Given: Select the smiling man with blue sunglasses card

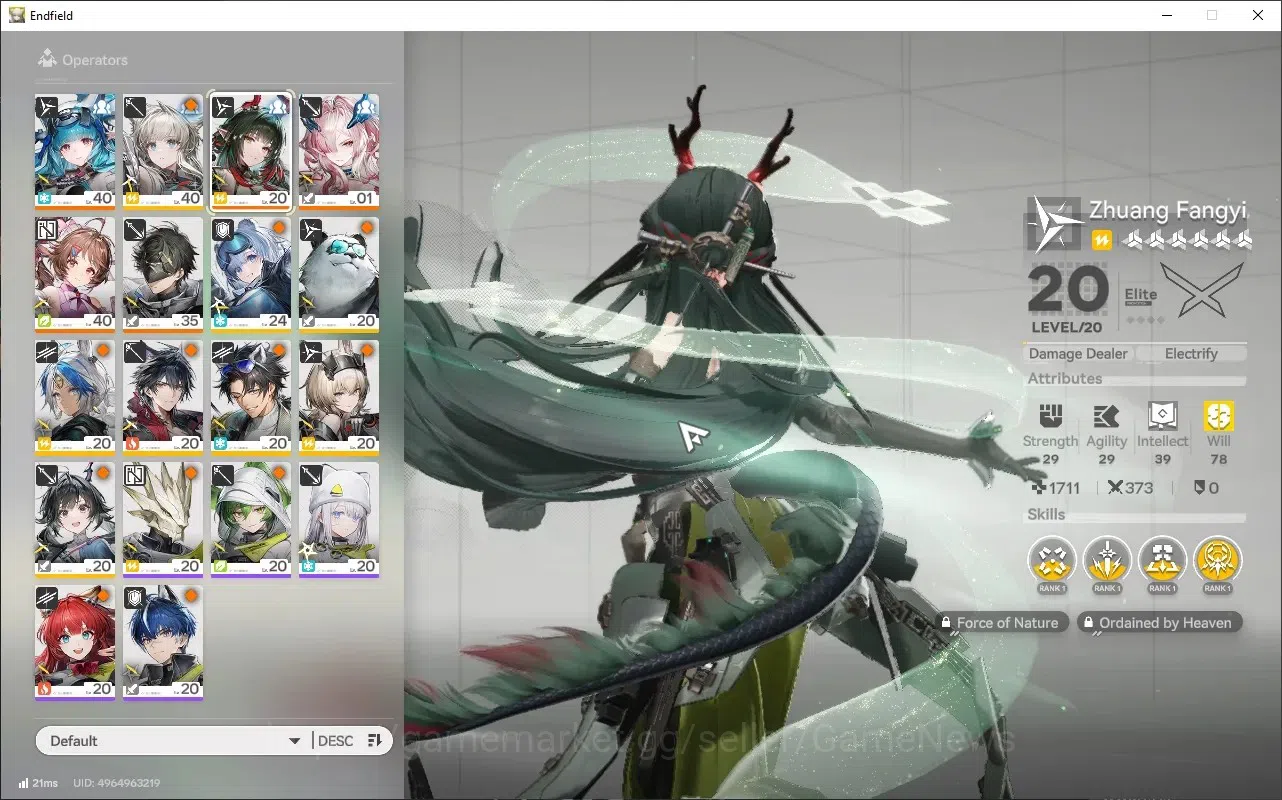Looking at the screenshot, I should (251, 398).
